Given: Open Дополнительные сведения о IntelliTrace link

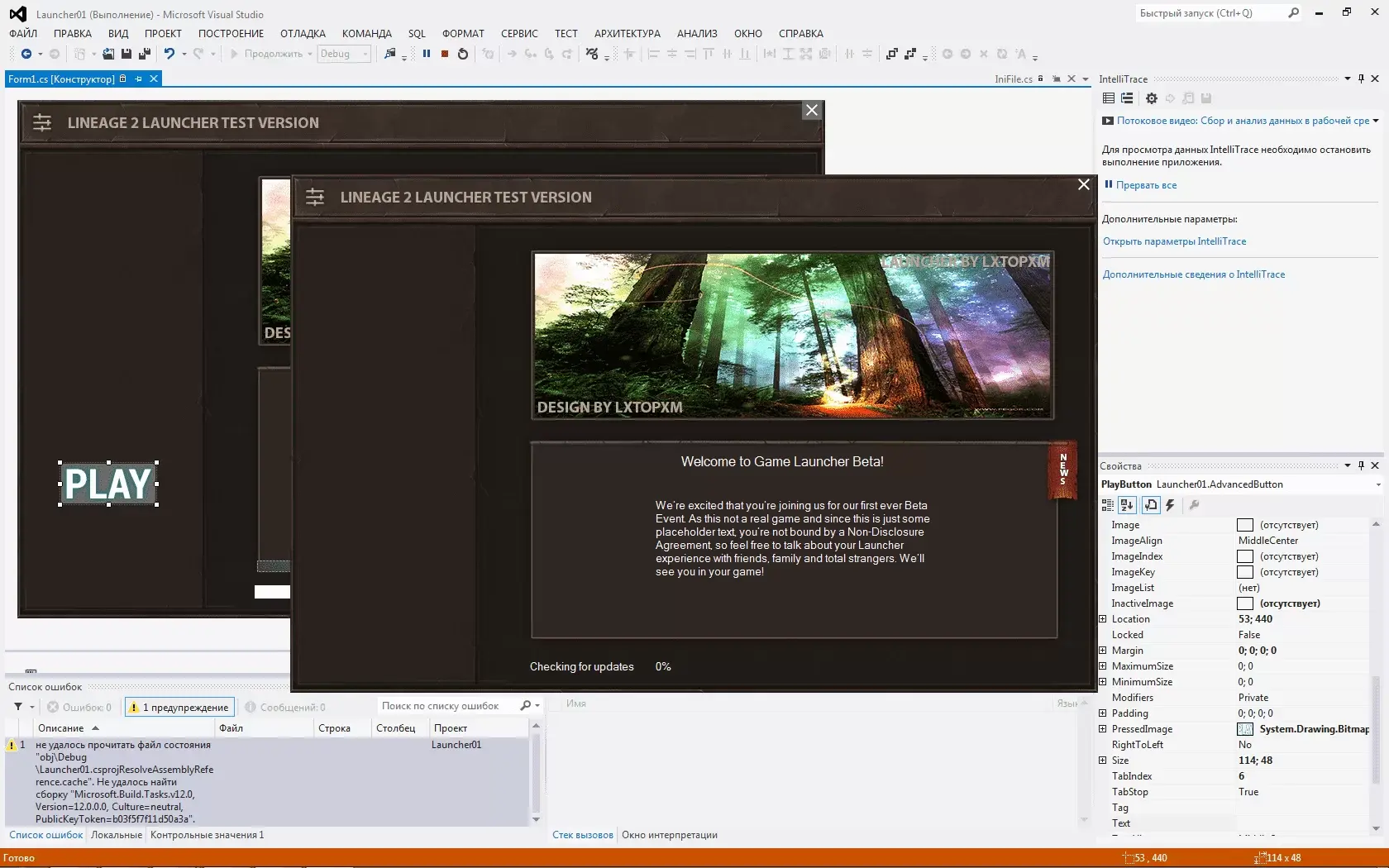Looking at the screenshot, I should click(x=1193, y=274).
